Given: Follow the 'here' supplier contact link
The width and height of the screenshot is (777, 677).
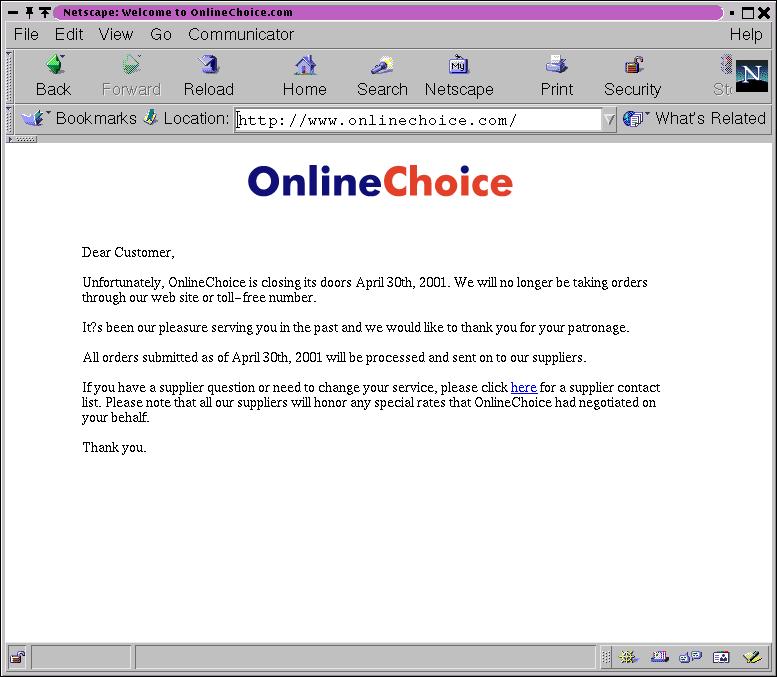Looking at the screenshot, I should tap(524, 387).
